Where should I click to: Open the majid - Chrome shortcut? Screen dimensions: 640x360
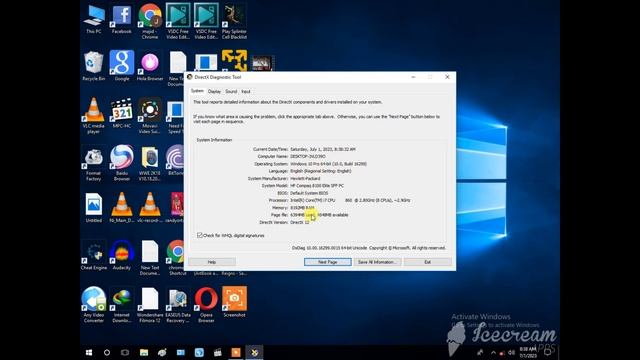[x=150, y=22]
